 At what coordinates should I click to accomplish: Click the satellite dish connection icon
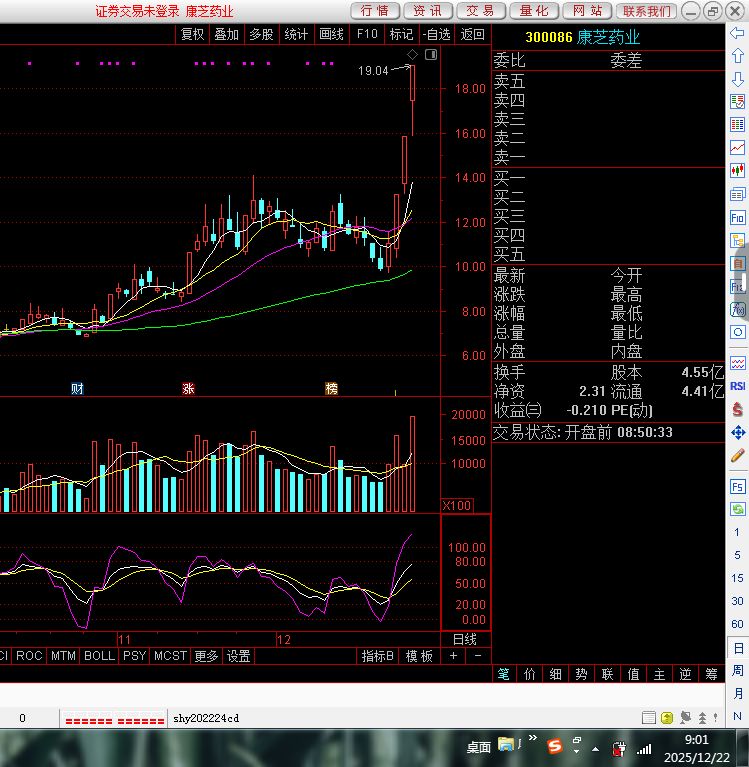point(685,718)
